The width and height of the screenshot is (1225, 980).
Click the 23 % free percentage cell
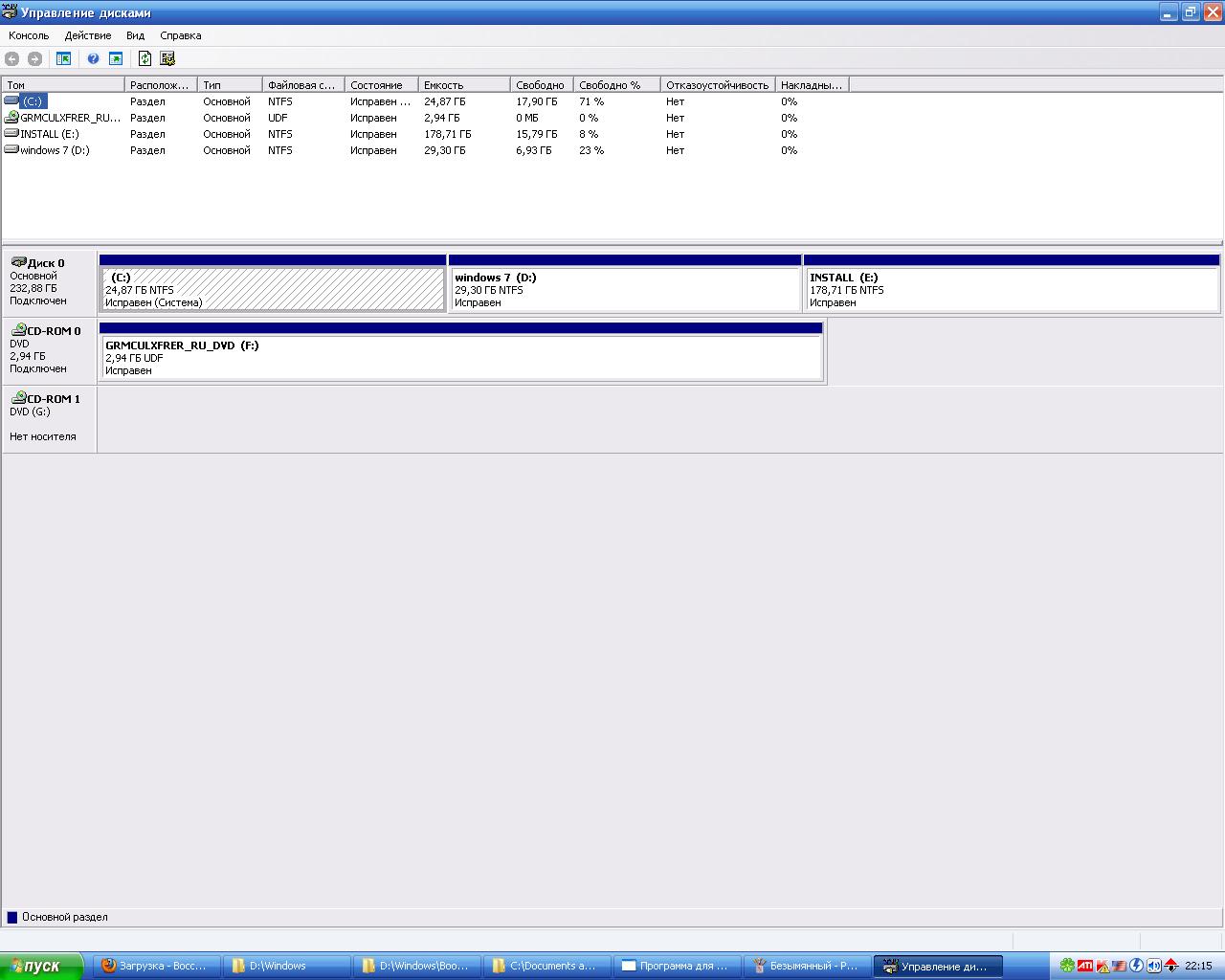click(x=591, y=150)
